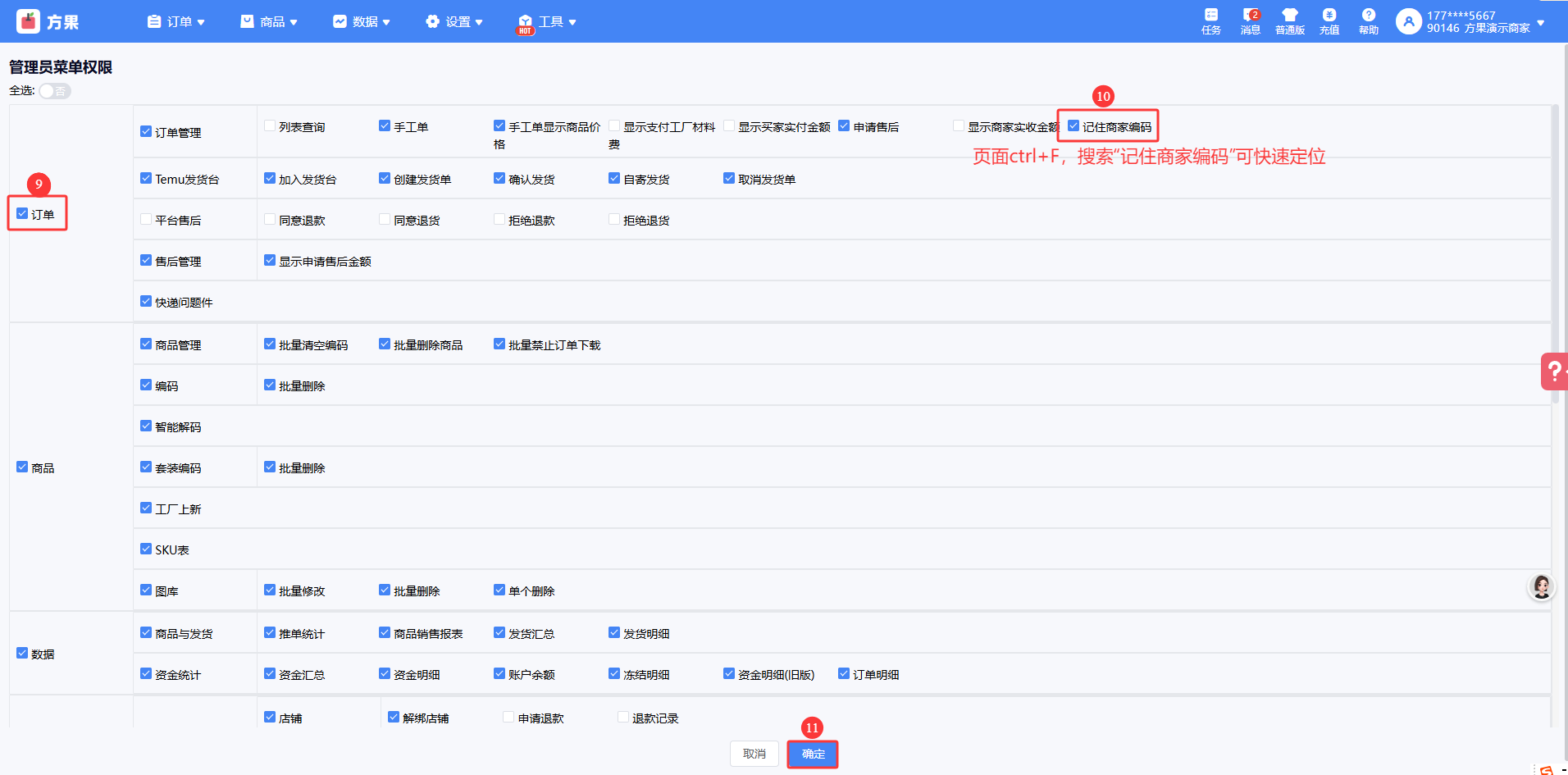Viewport: 1568px width, 775px height.
Task: Open the 任务 tasks icon
Action: point(1210,21)
